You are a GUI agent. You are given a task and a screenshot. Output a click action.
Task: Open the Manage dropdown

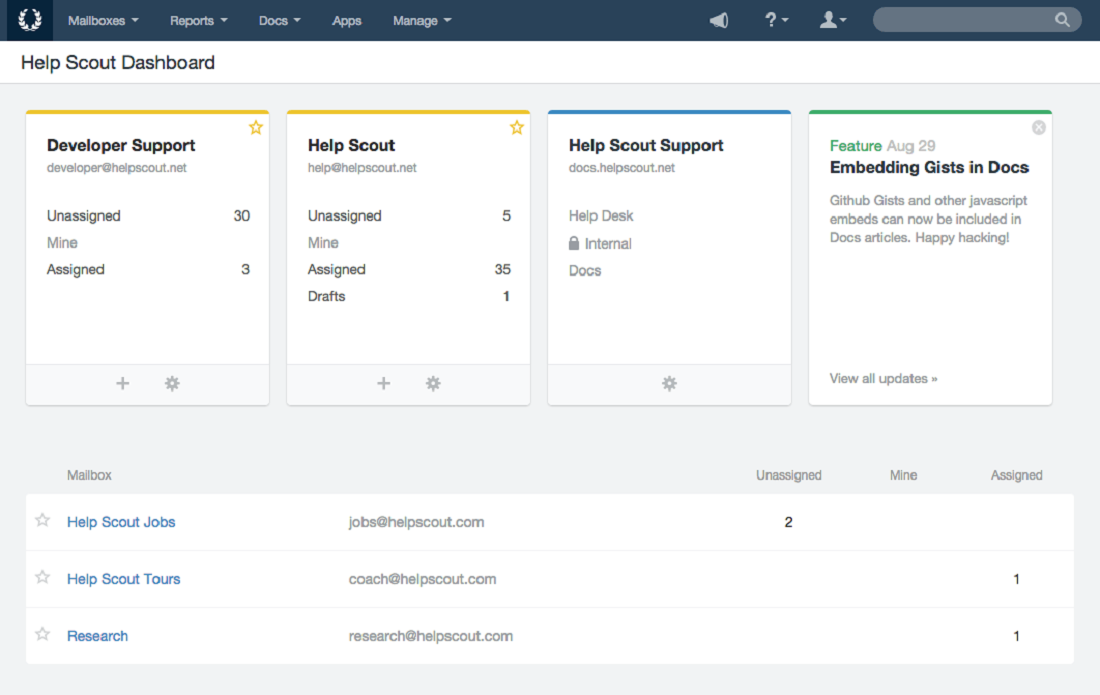tap(421, 20)
